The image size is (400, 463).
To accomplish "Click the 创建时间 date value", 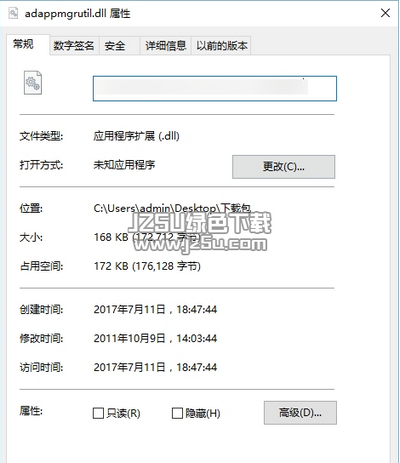I will (x=155, y=310).
